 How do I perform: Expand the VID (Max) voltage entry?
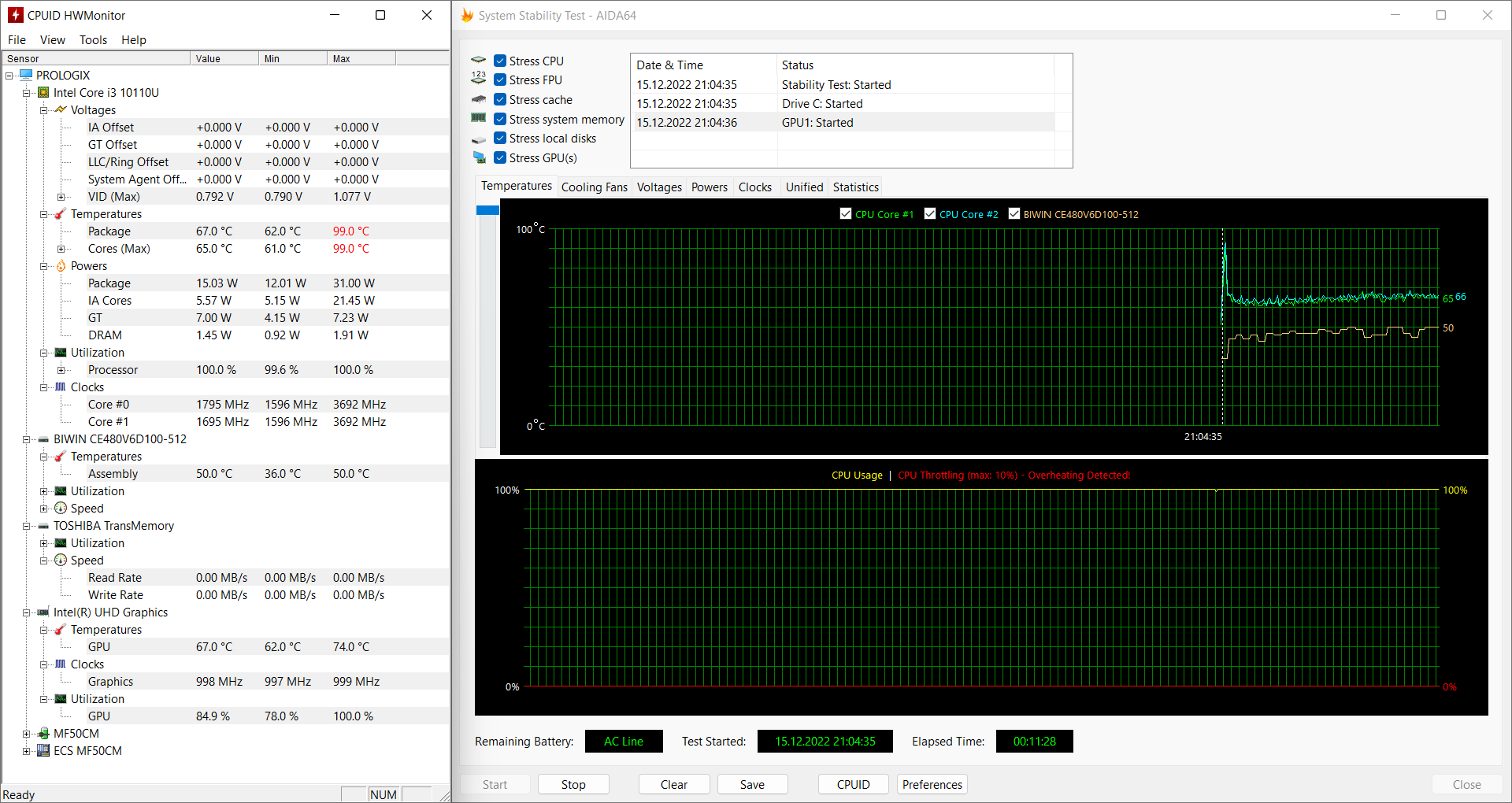pyautogui.click(x=61, y=197)
